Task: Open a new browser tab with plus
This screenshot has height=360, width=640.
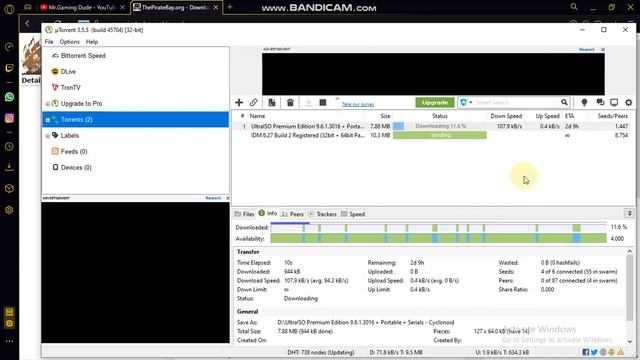Action: (230, 7)
